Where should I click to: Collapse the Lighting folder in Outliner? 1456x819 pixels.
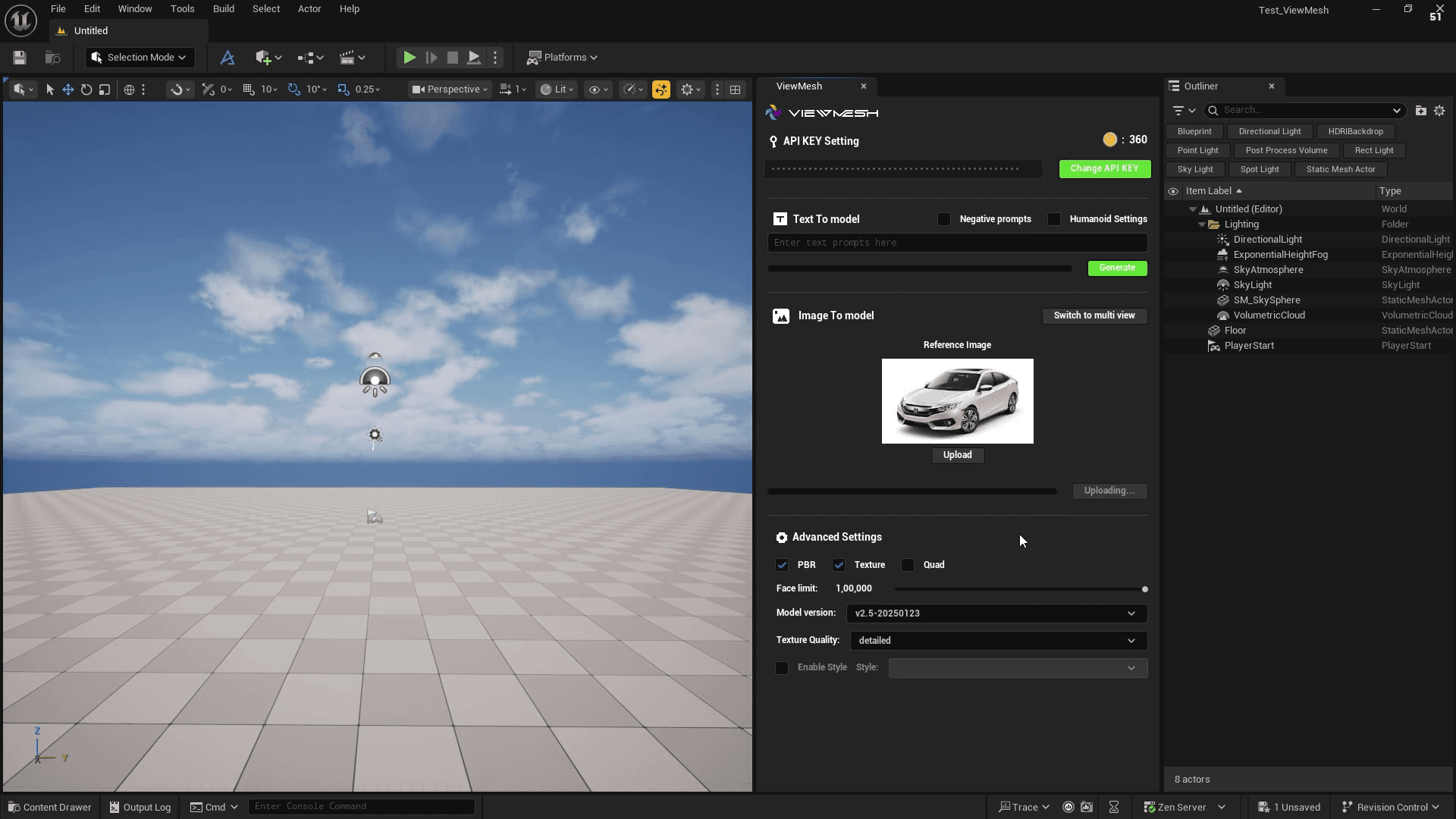click(x=1202, y=224)
